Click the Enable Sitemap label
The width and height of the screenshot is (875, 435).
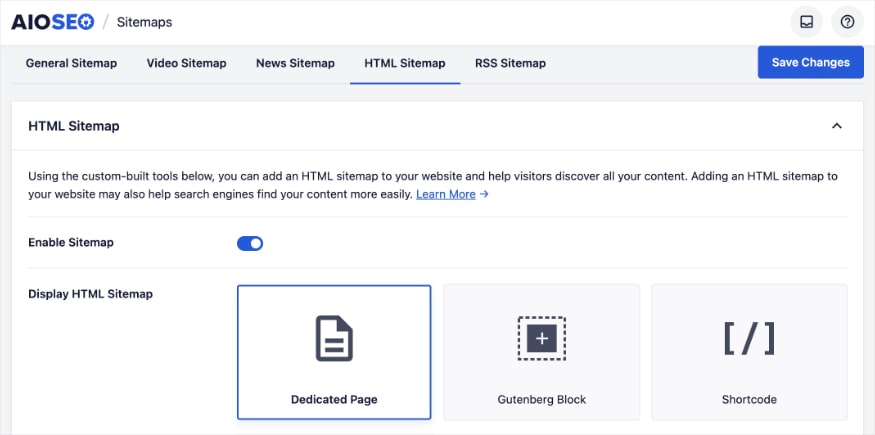point(71,243)
